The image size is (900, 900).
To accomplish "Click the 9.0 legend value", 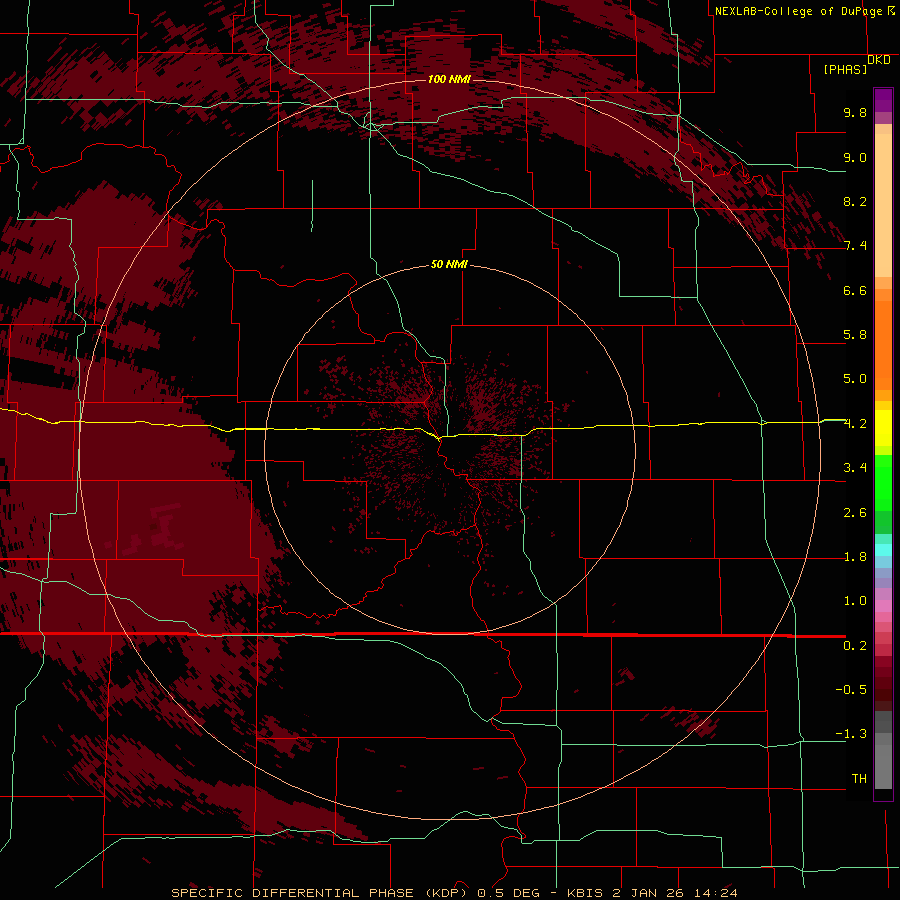I will (x=855, y=157).
